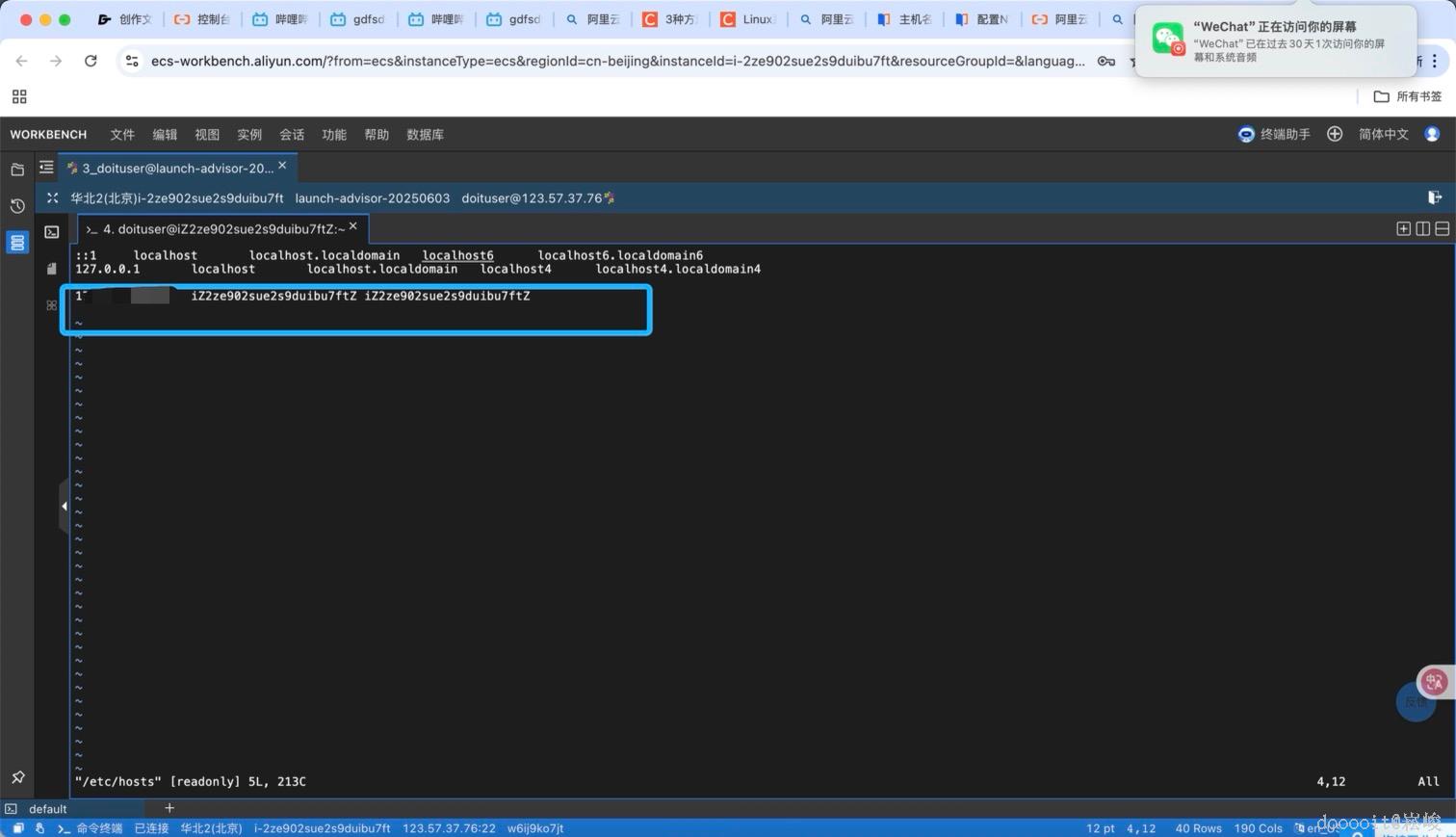Viewport: 1456px width, 837px height.
Task: Close the 4. doituser terminal tab
Action: coord(353,226)
